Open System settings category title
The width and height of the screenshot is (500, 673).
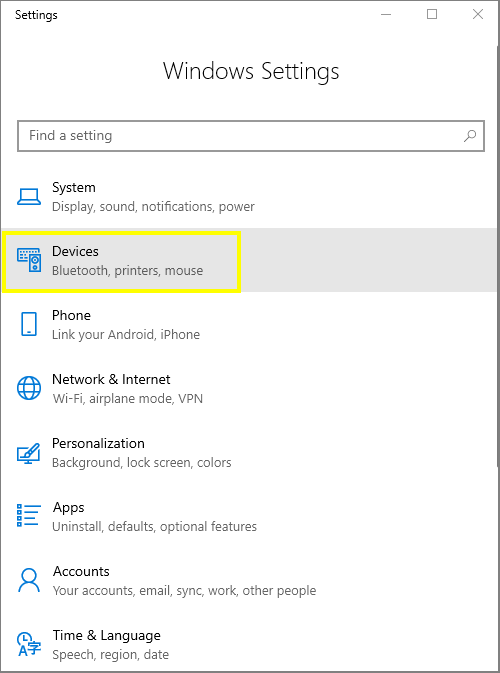coord(74,187)
